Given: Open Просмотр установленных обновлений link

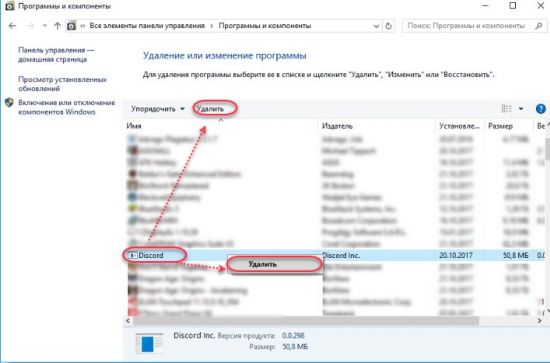Looking at the screenshot, I should [x=62, y=84].
